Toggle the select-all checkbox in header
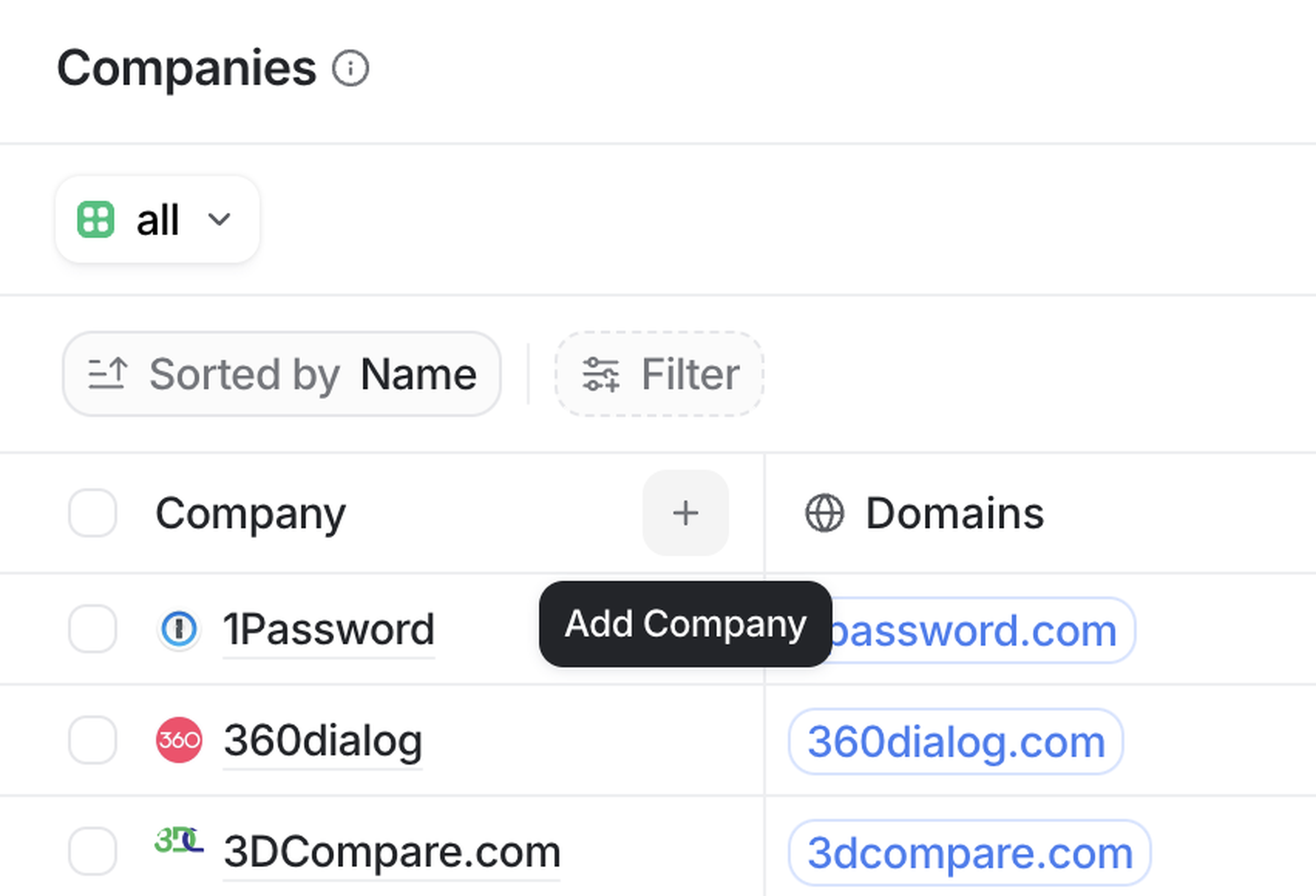Screen dimensions: 1316x896 pos(93,513)
